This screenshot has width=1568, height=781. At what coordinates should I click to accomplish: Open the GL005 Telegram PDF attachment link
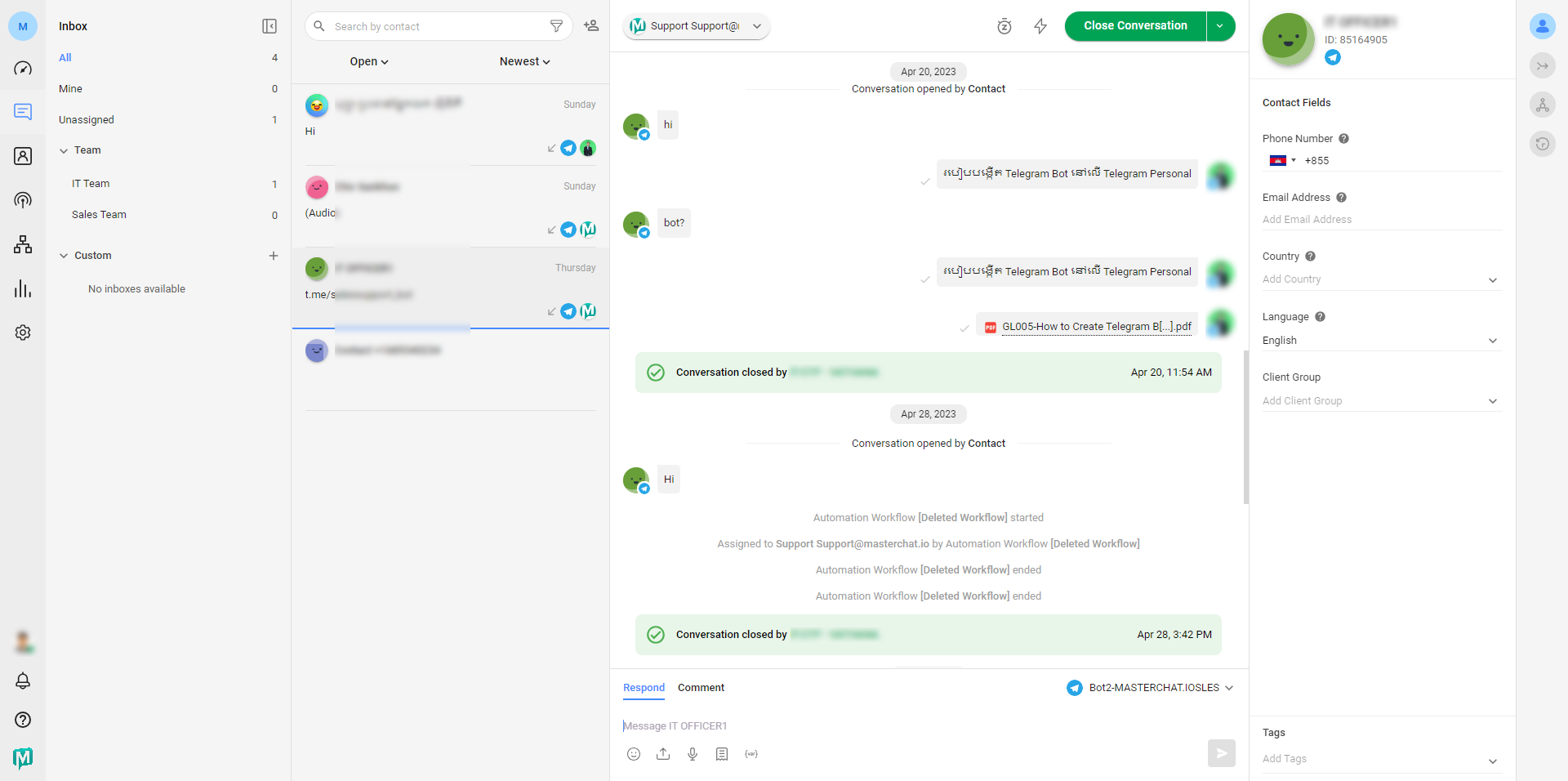1096,327
